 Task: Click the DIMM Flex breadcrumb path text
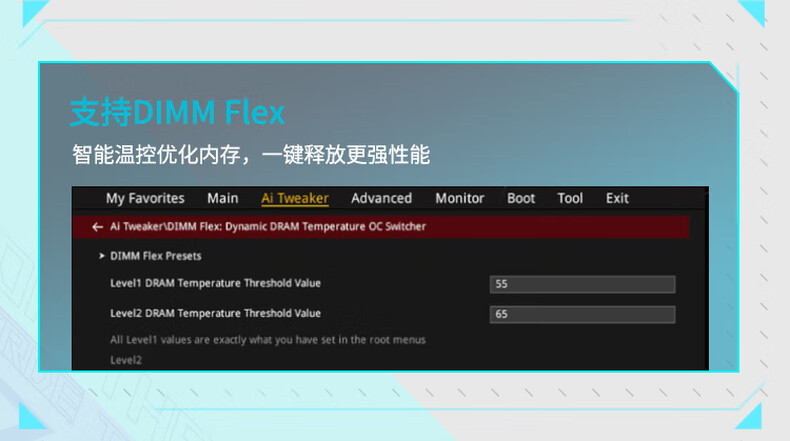click(x=268, y=227)
